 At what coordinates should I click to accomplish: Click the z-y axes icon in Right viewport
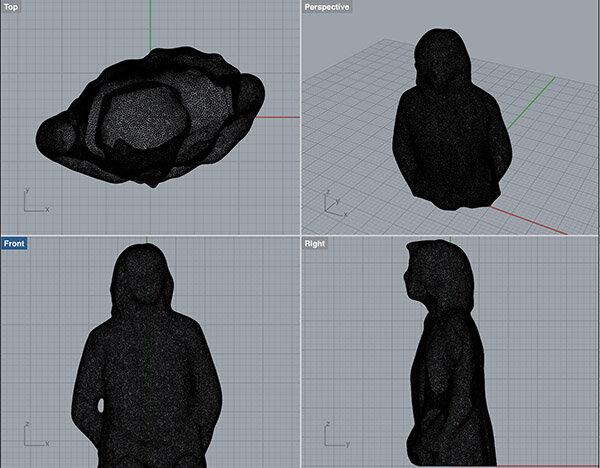[337, 434]
